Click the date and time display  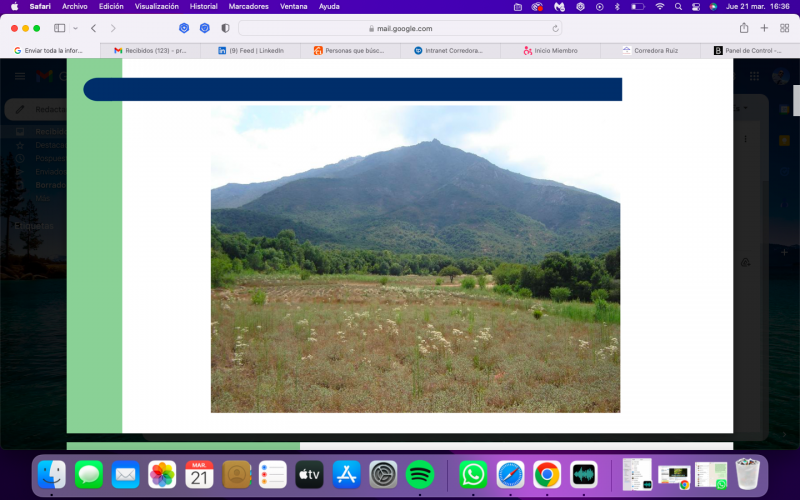click(758, 7)
